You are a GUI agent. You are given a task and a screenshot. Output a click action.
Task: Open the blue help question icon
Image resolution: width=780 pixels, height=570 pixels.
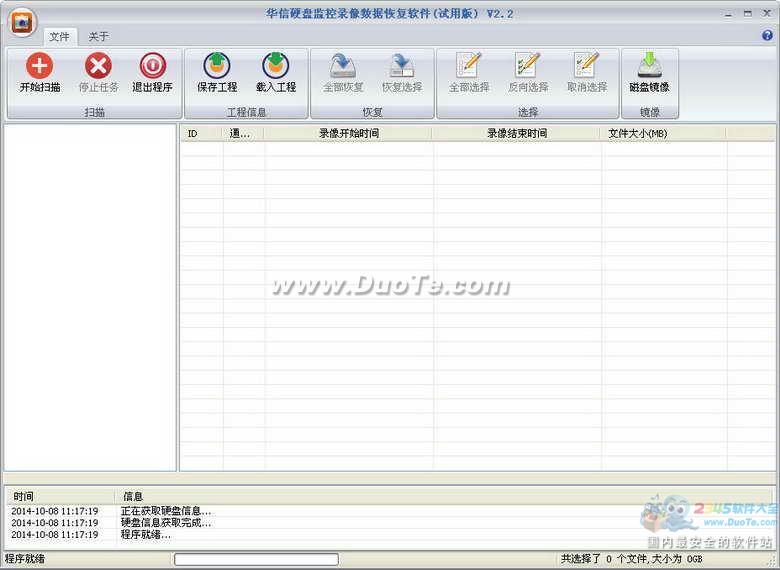click(767, 35)
